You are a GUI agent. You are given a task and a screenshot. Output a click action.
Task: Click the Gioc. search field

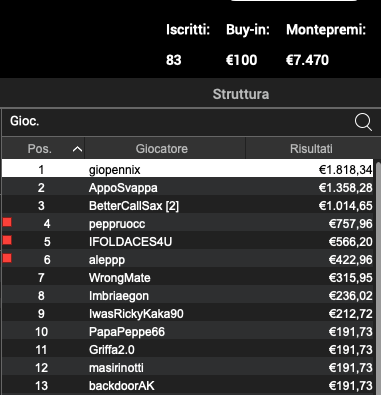[x=188, y=122]
